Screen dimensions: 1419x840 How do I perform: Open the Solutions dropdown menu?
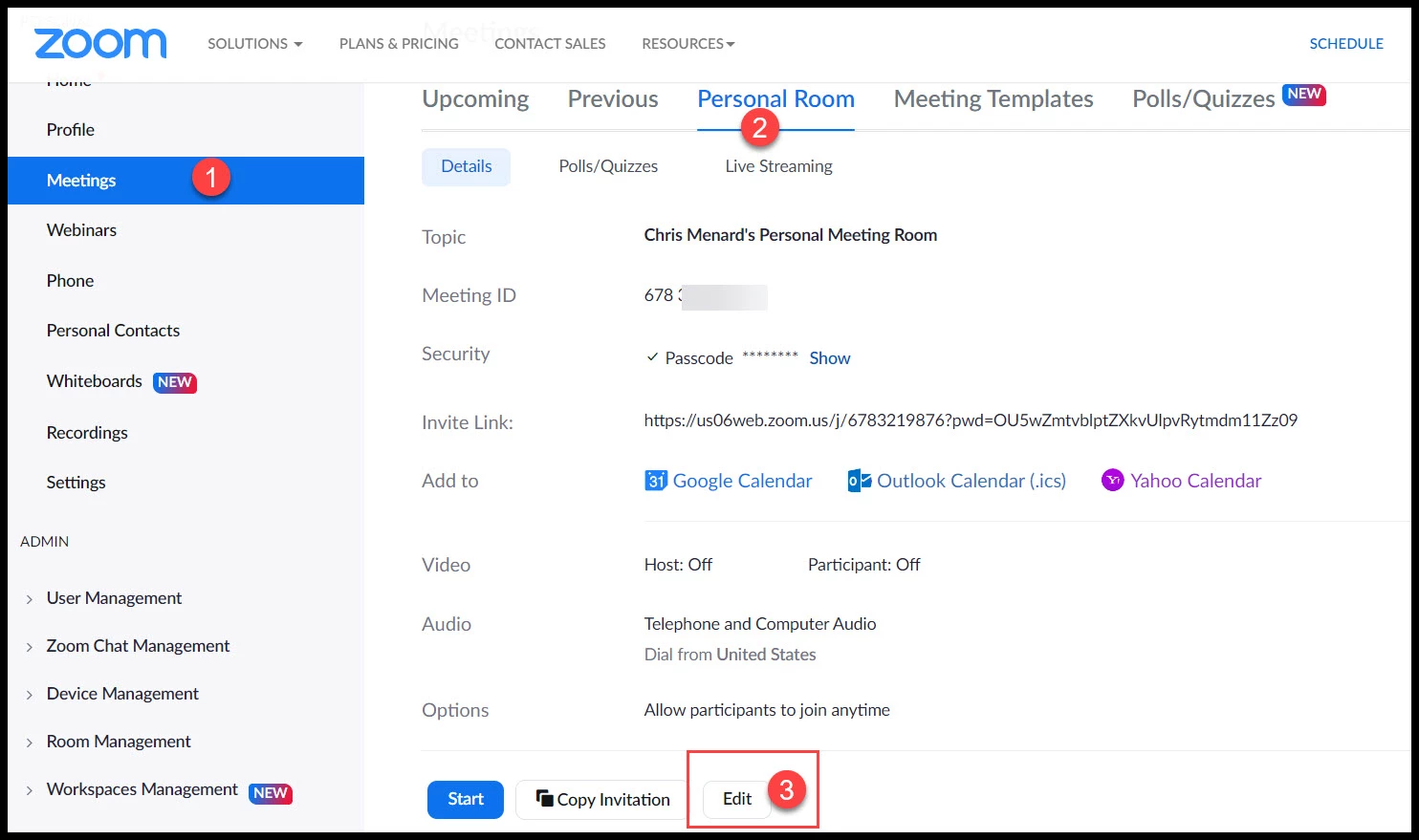(x=255, y=44)
